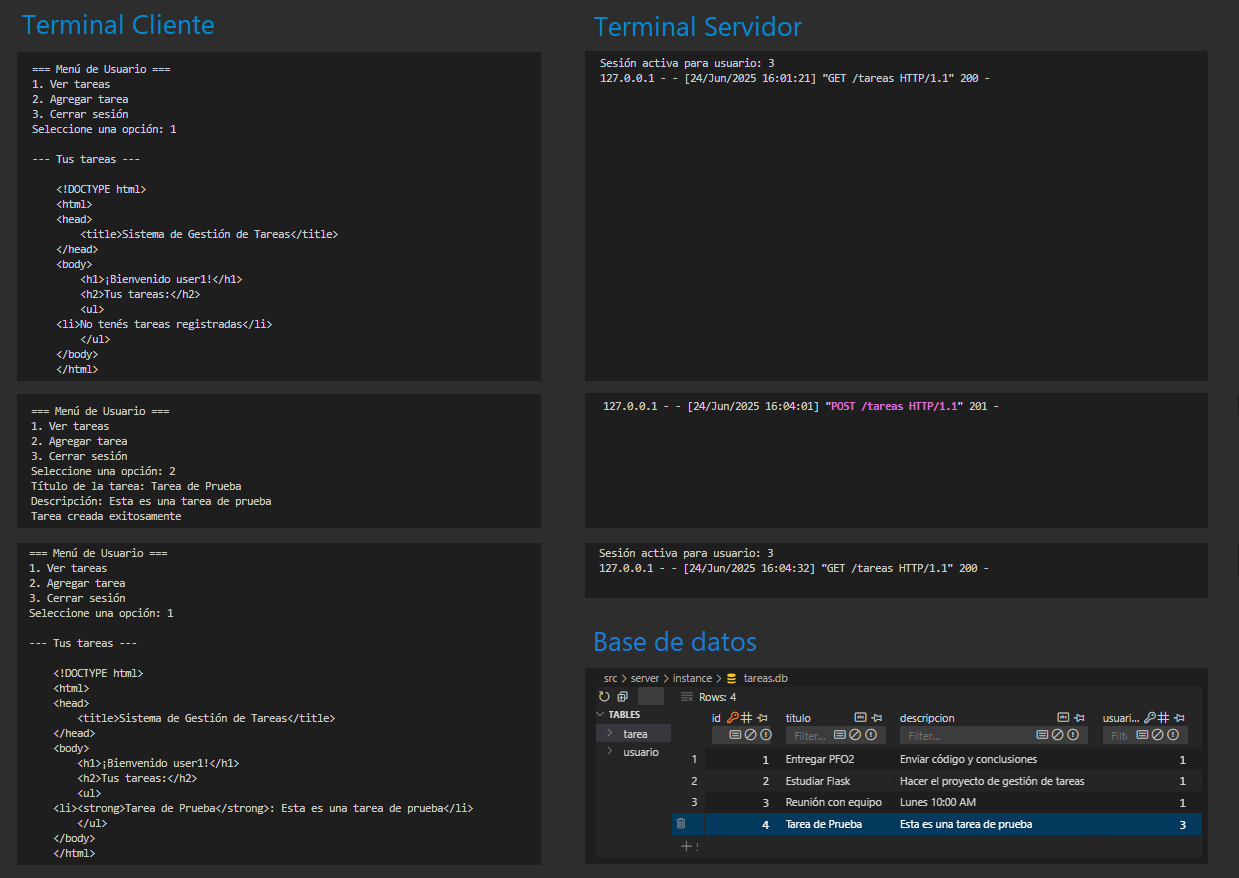This screenshot has height=878, width=1239.
Task: Click the key icon in usuario column header
Action: (1151, 718)
